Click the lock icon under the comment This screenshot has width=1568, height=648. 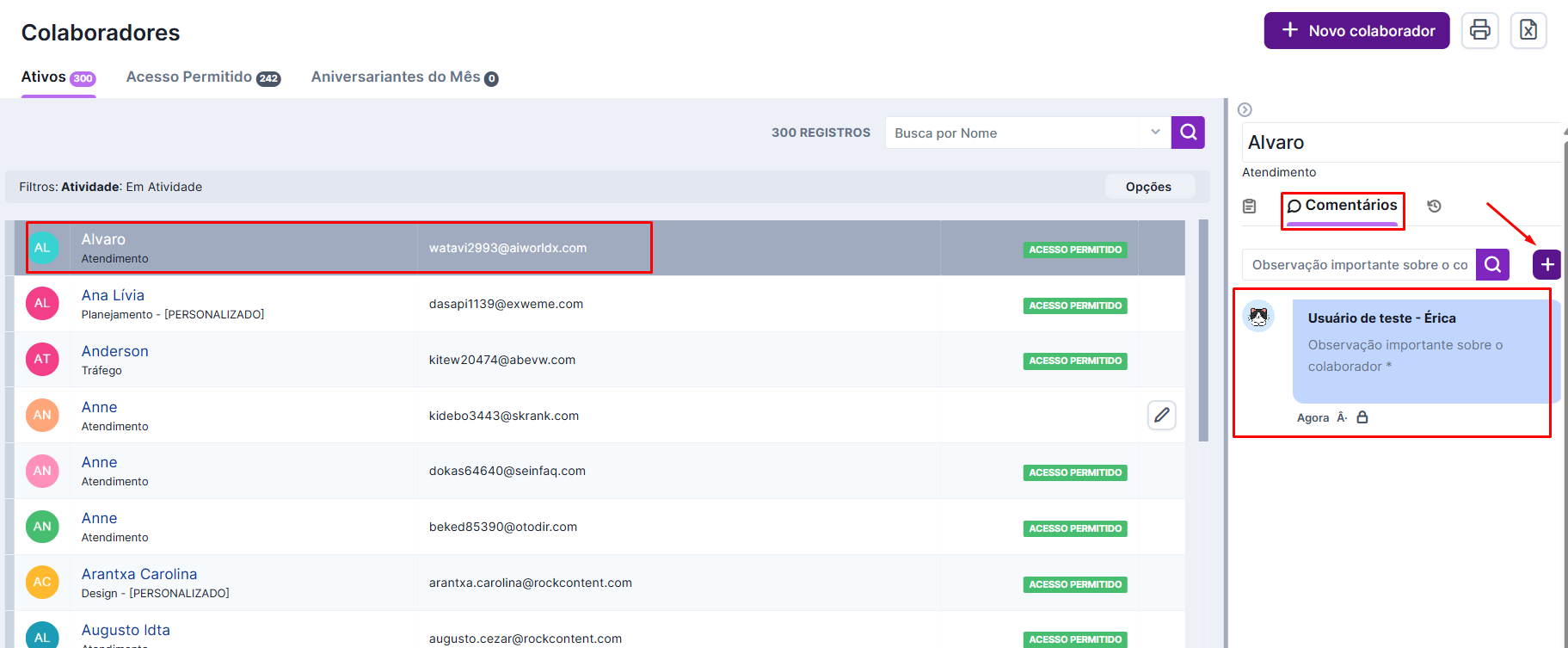click(1362, 417)
